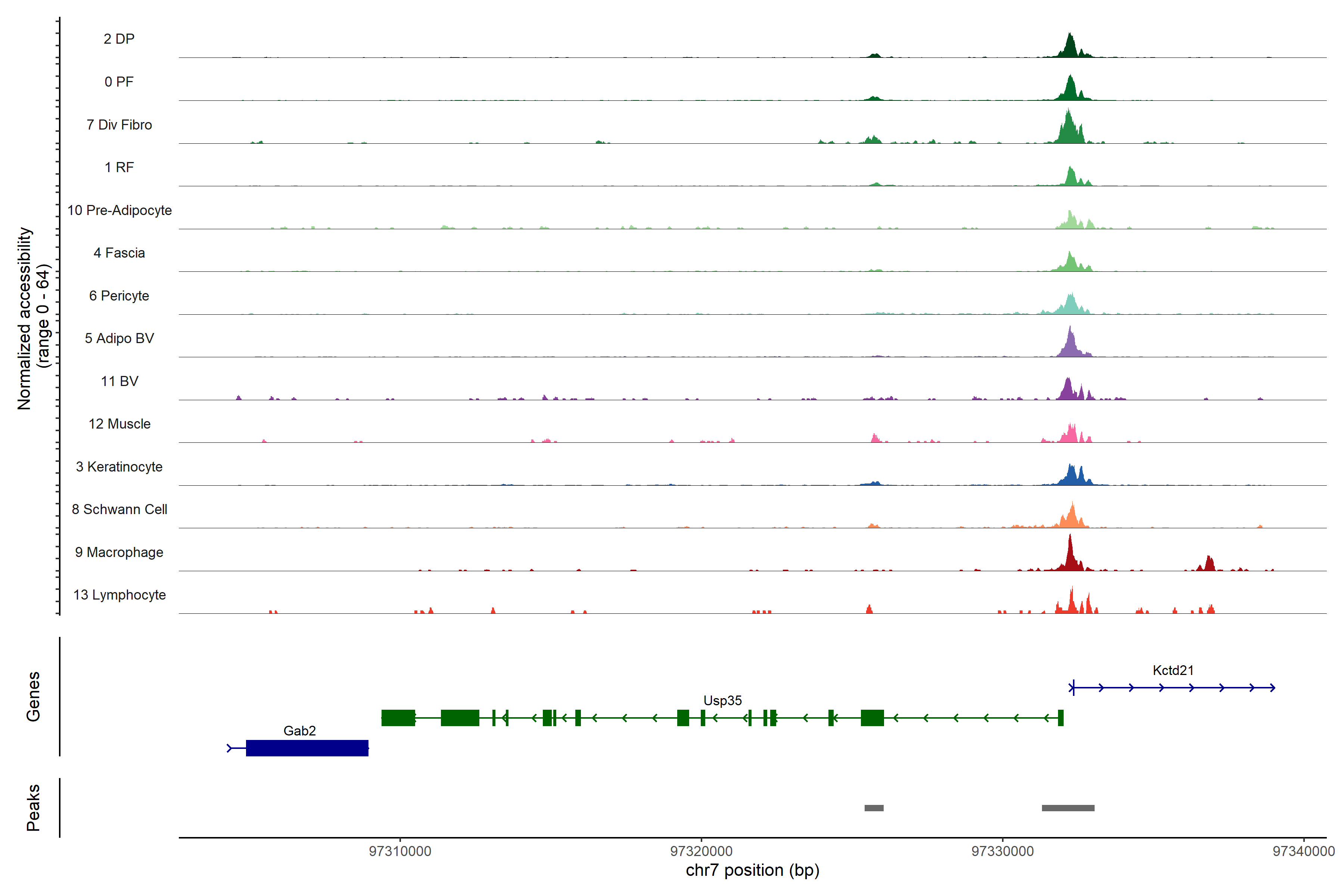Click the Kctd21 transcription start marker
Image resolution: width=1344 pixels, height=896 pixels.
click(x=1073, y=687)
